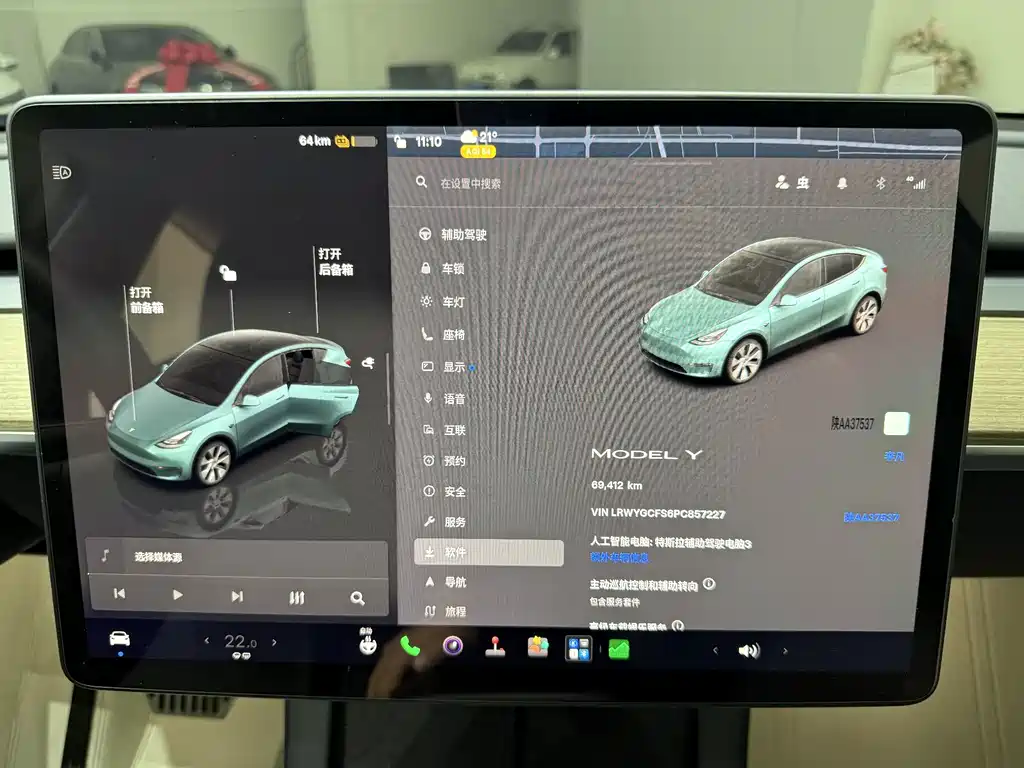The image size is (1024, 768).
Task: Search media with magnifier icon
Action: (x=357, y=598)
